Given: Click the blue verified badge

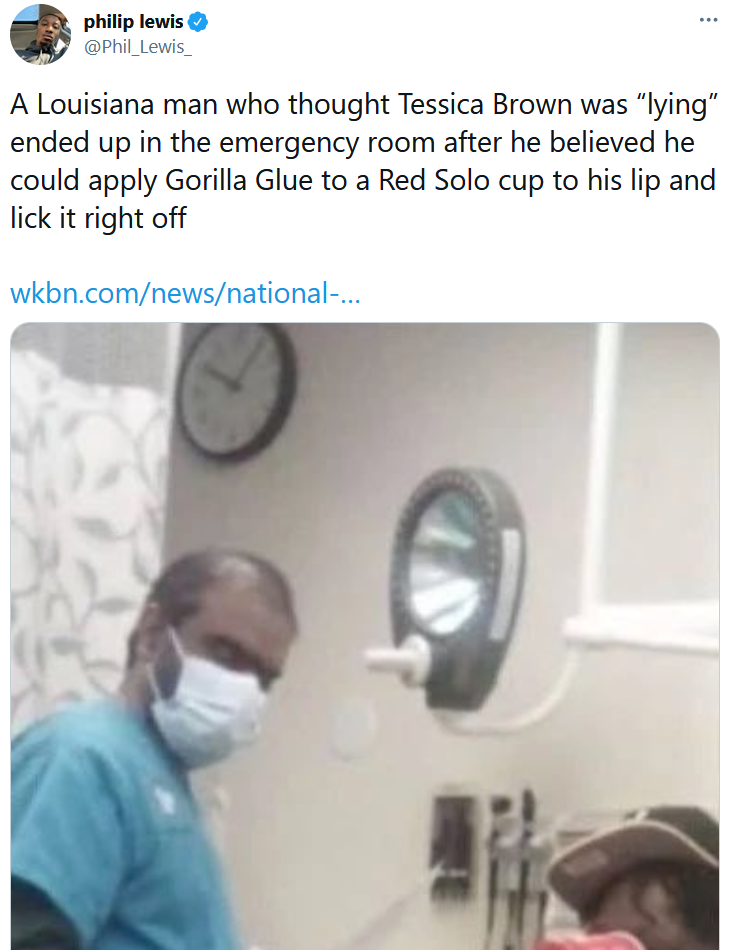Looking at the screenshot, I should point(198,22).
